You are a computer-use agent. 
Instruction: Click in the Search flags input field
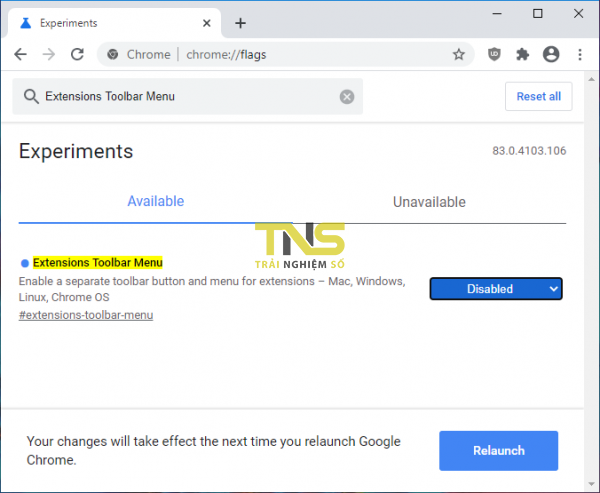tap(188, 96)
